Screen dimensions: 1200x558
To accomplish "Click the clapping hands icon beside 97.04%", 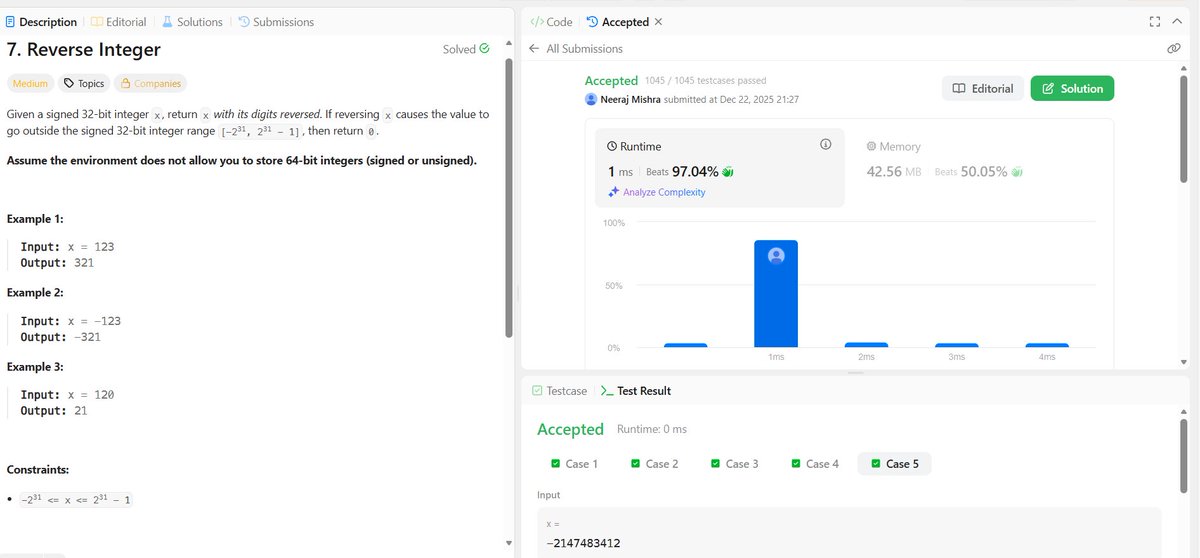I will (x=728, y=172).
